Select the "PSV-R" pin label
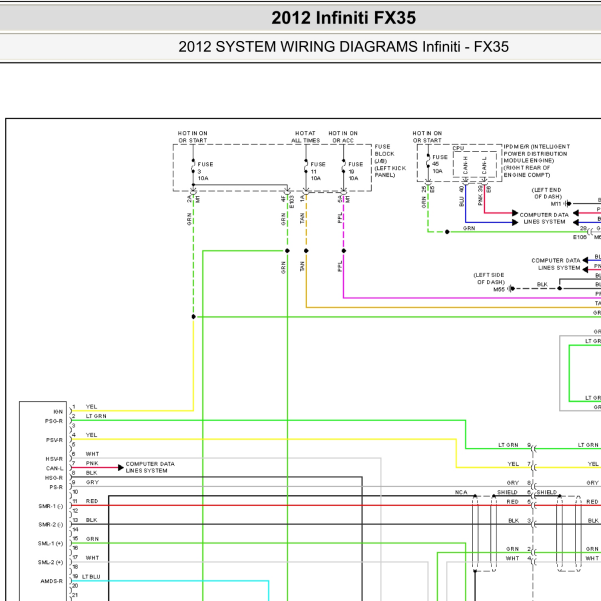601x601 pixels. [54, 440]
